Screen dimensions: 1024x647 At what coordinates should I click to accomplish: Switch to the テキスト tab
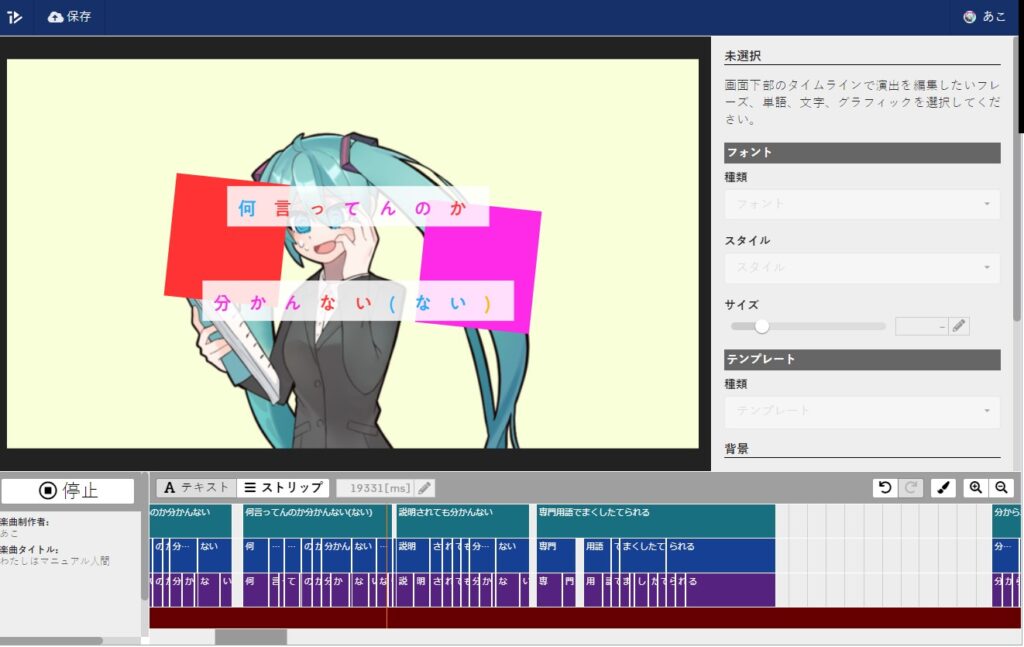[x=196, y=488]
